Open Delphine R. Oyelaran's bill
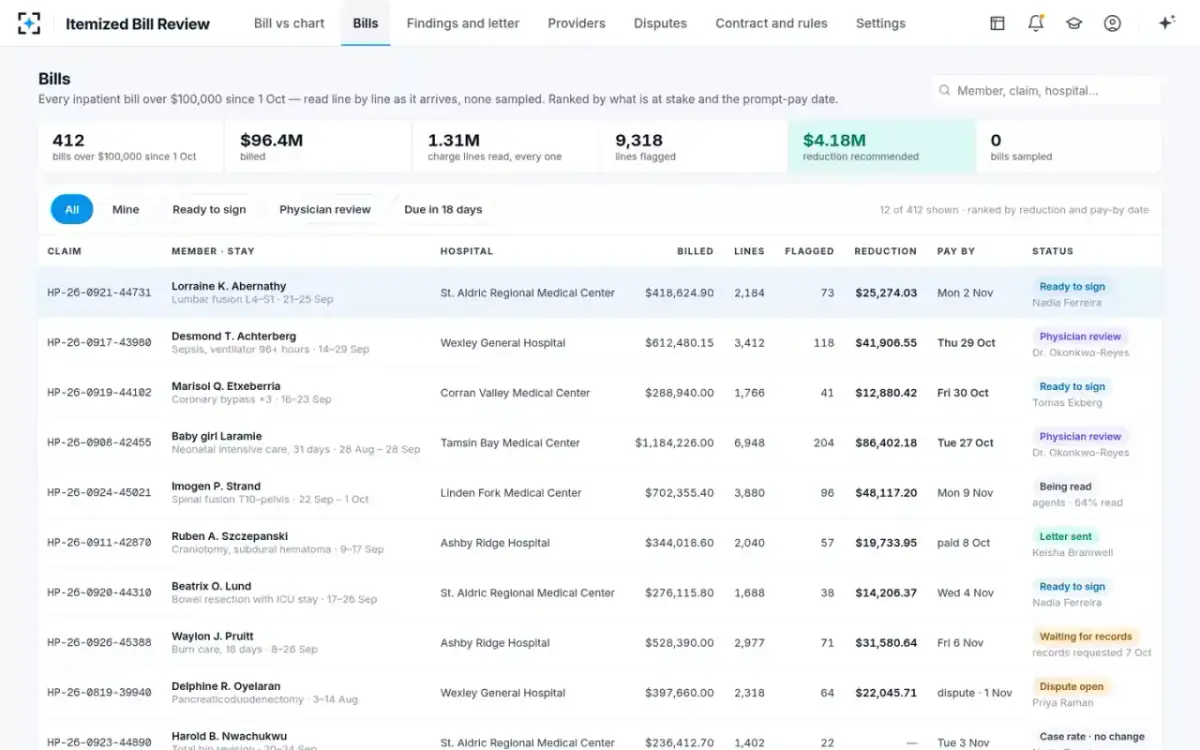Screen dimensions: 1200x750 click(x=226, y=686)
